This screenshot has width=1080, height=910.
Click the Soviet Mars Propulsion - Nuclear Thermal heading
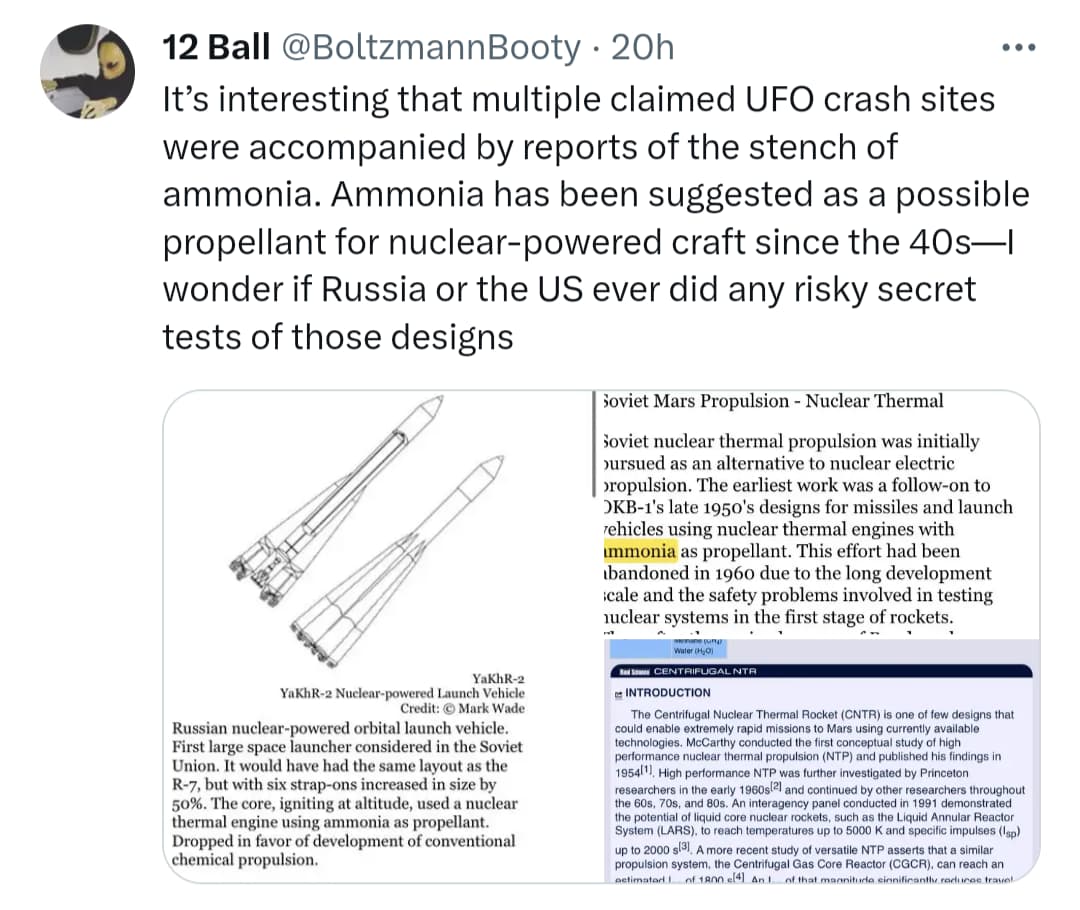(773, 401)
